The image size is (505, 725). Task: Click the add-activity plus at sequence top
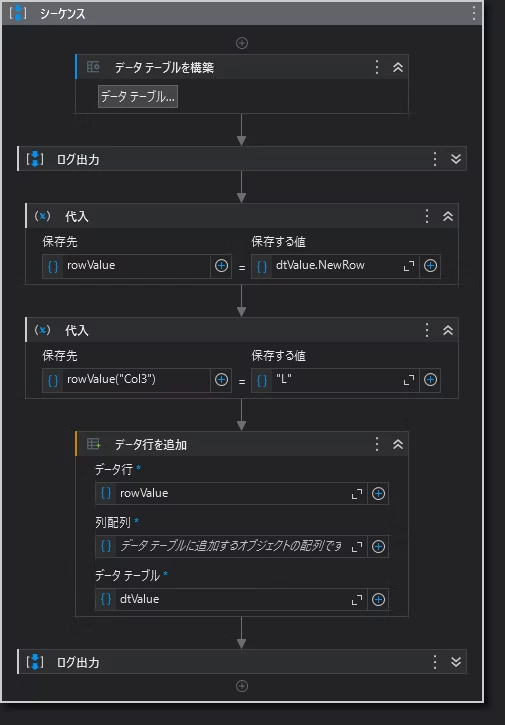coord(242,43)
